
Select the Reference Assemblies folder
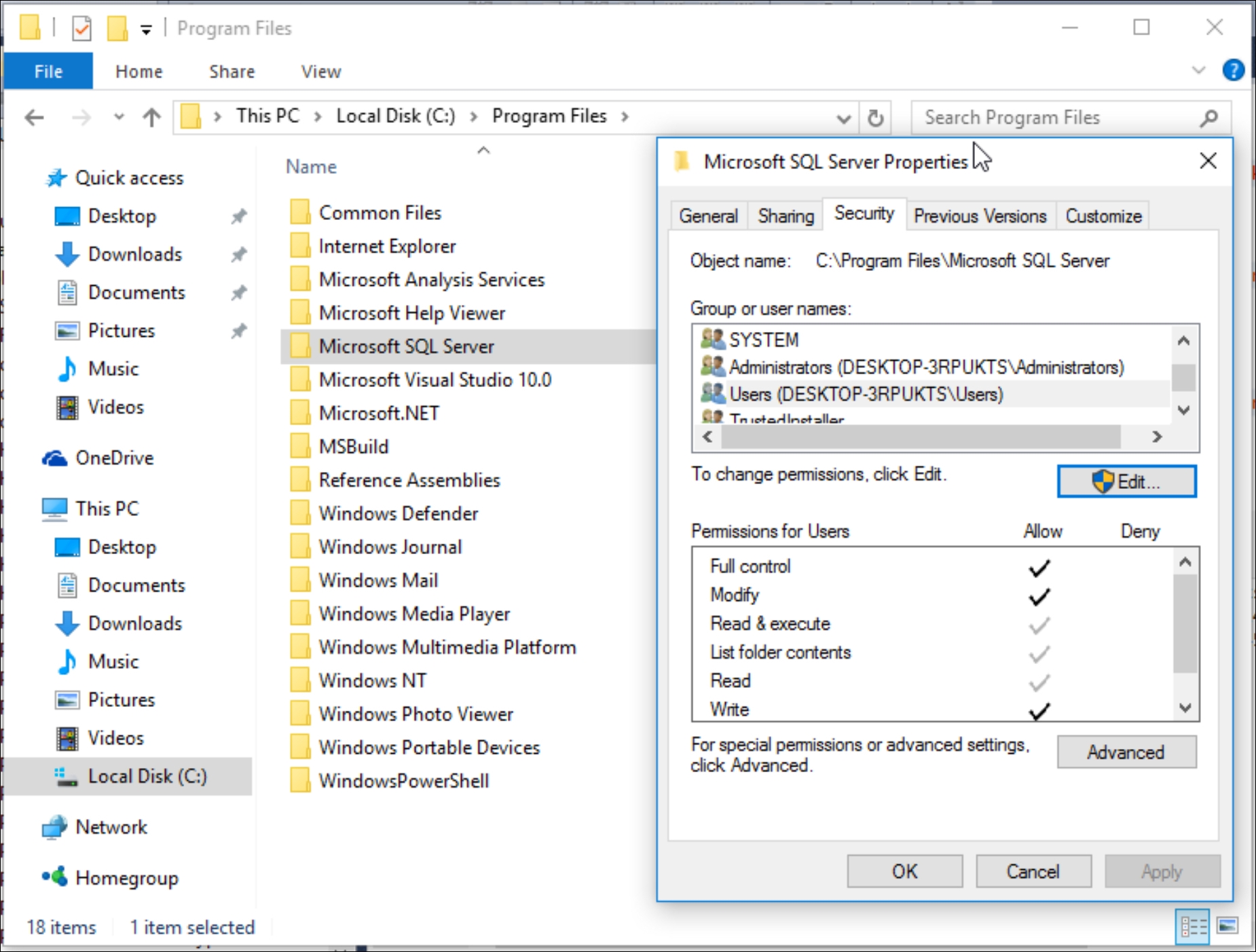pos(395,480)
